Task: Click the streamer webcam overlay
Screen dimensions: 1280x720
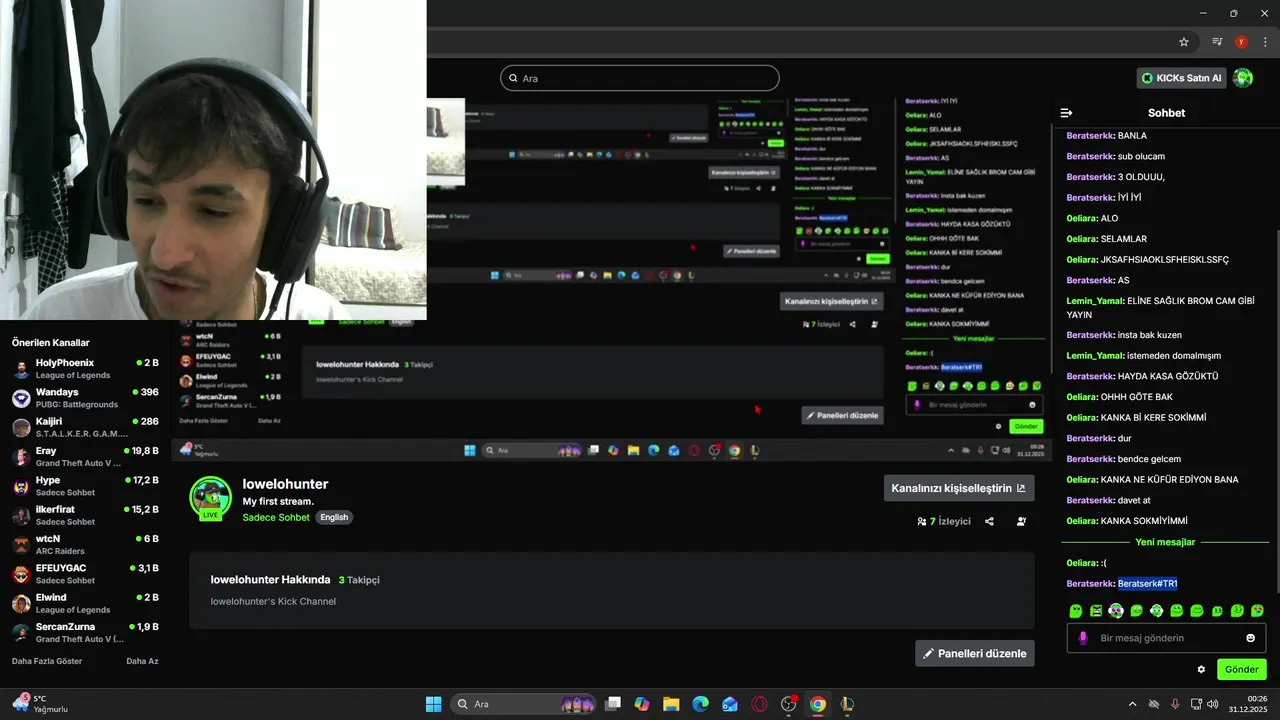Action: [213, 160]
